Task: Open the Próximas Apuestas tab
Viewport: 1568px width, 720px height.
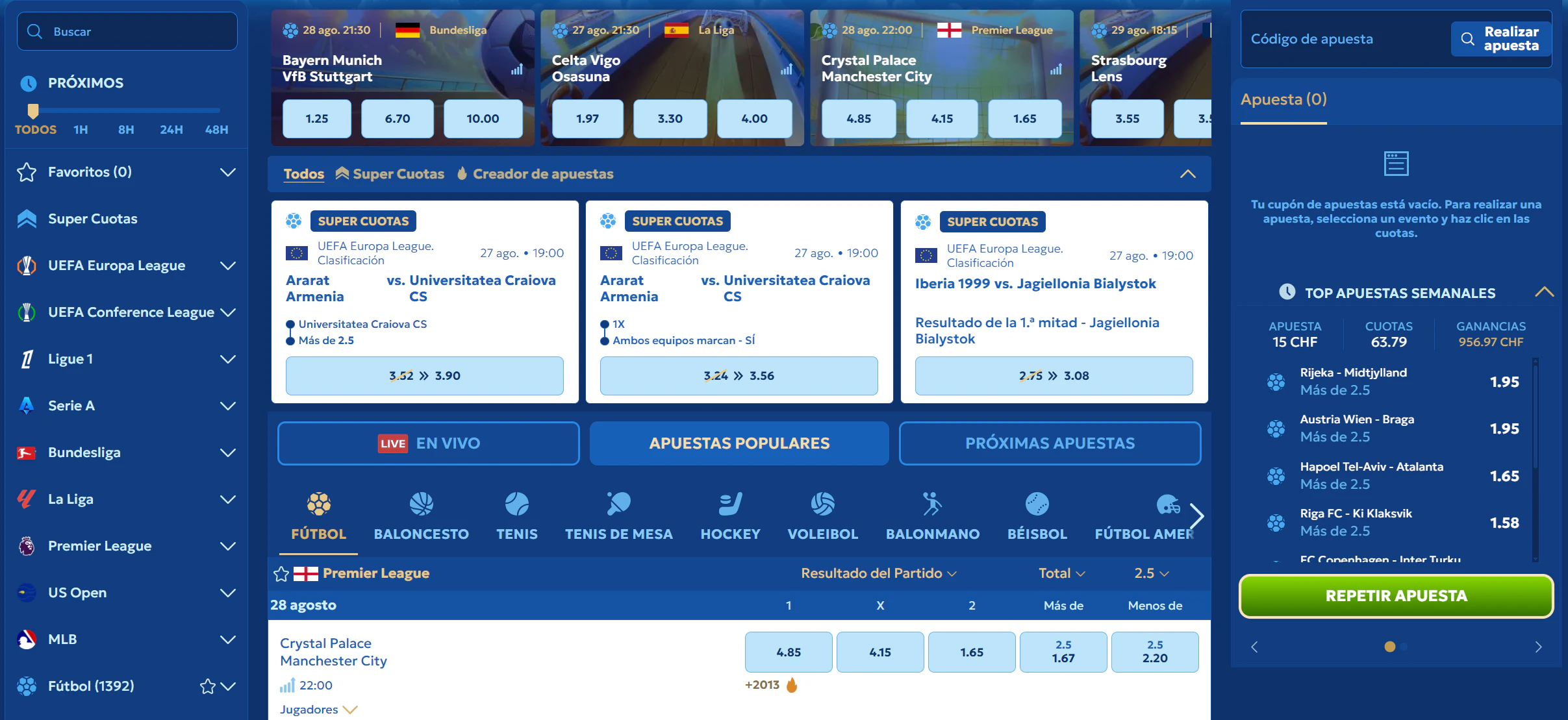Action: 1050,443
